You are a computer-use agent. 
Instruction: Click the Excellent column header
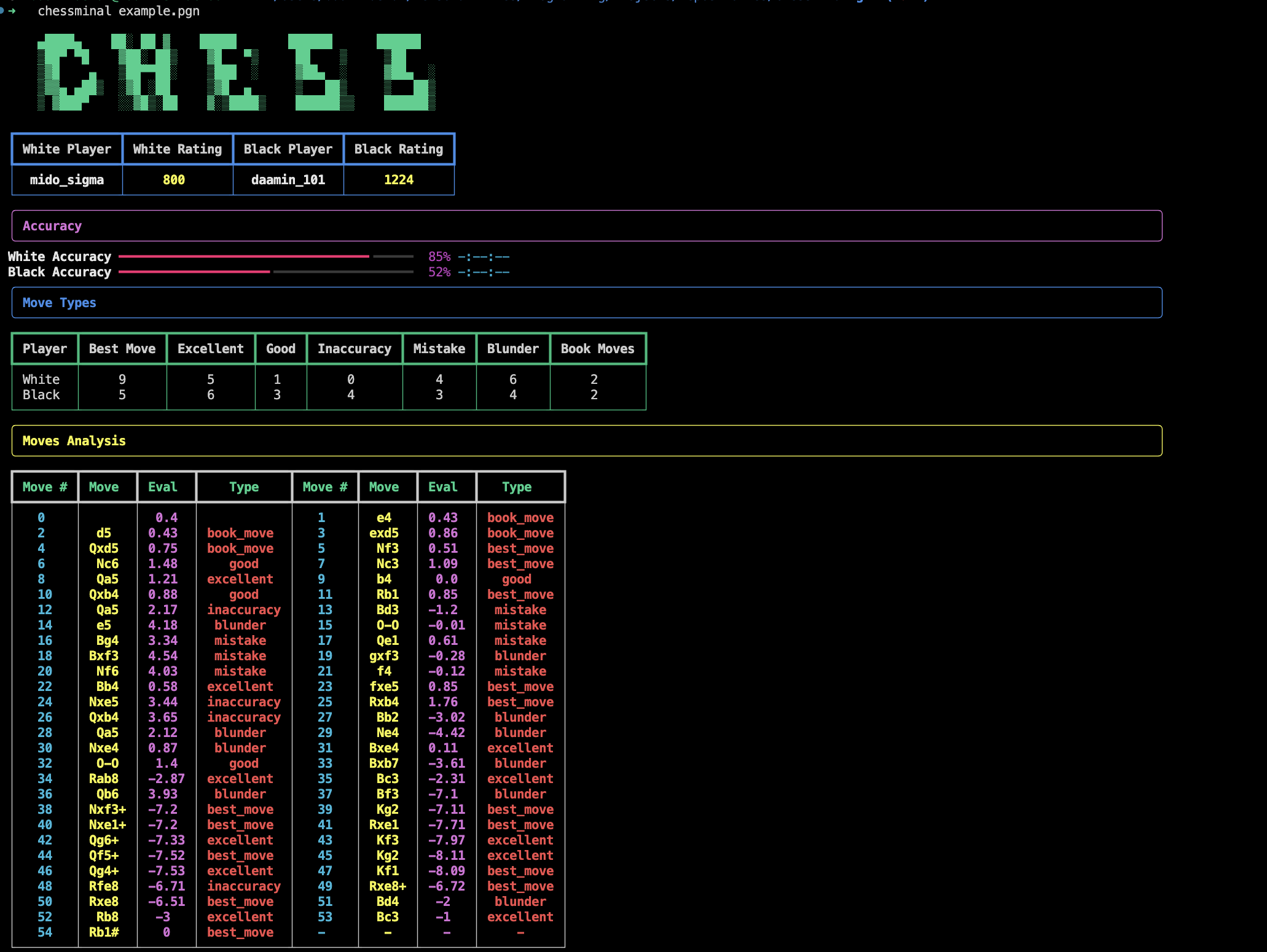pyautogui.click(x=211, y=349)
